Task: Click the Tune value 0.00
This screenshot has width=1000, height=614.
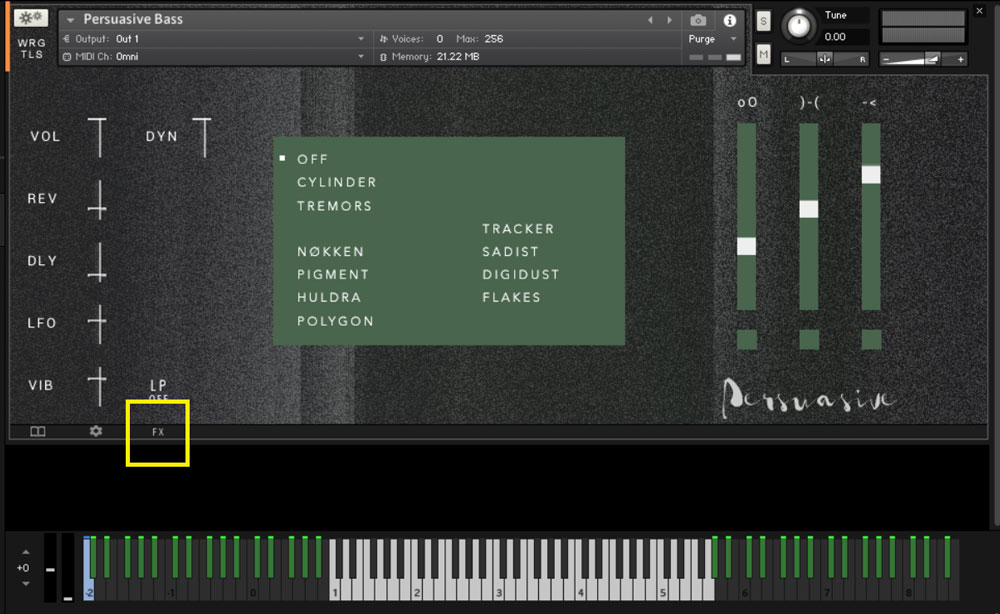Action: point(835,37)
